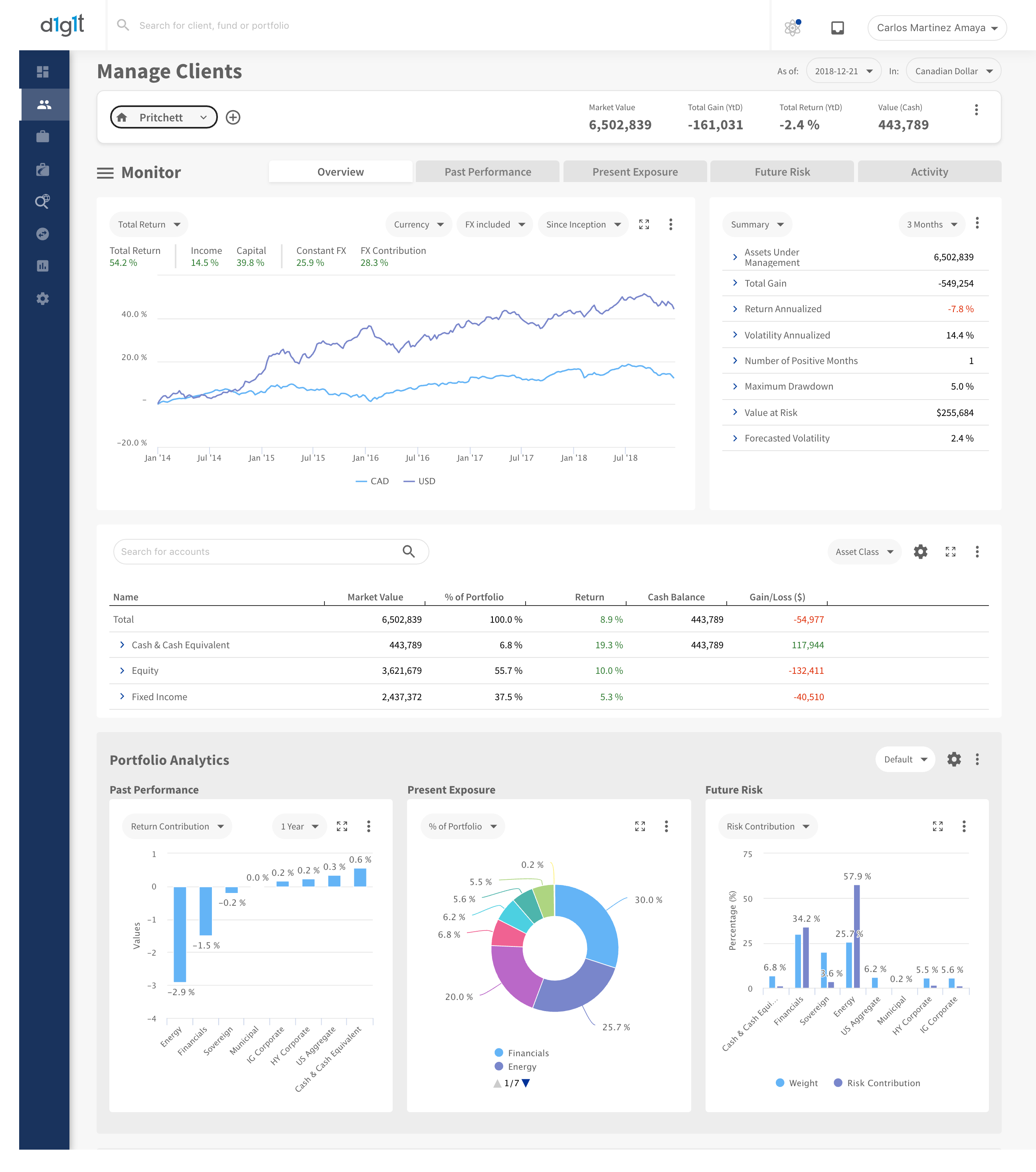
Task: Expand the Total Return chart to fullscreen
Action: pos(644,224)
